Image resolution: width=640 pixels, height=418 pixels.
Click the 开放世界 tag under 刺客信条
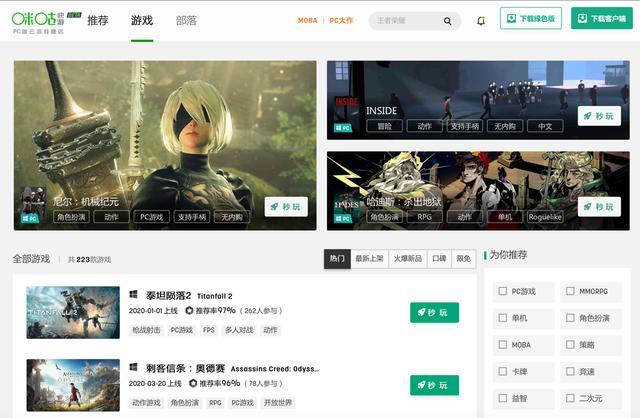[278, 402]
